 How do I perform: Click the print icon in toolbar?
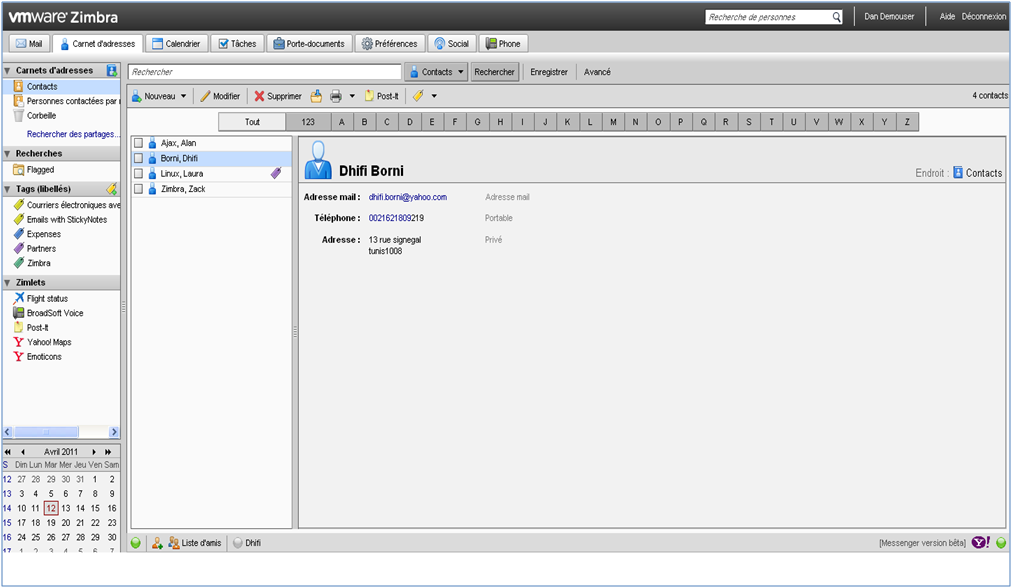click(336, 96)
